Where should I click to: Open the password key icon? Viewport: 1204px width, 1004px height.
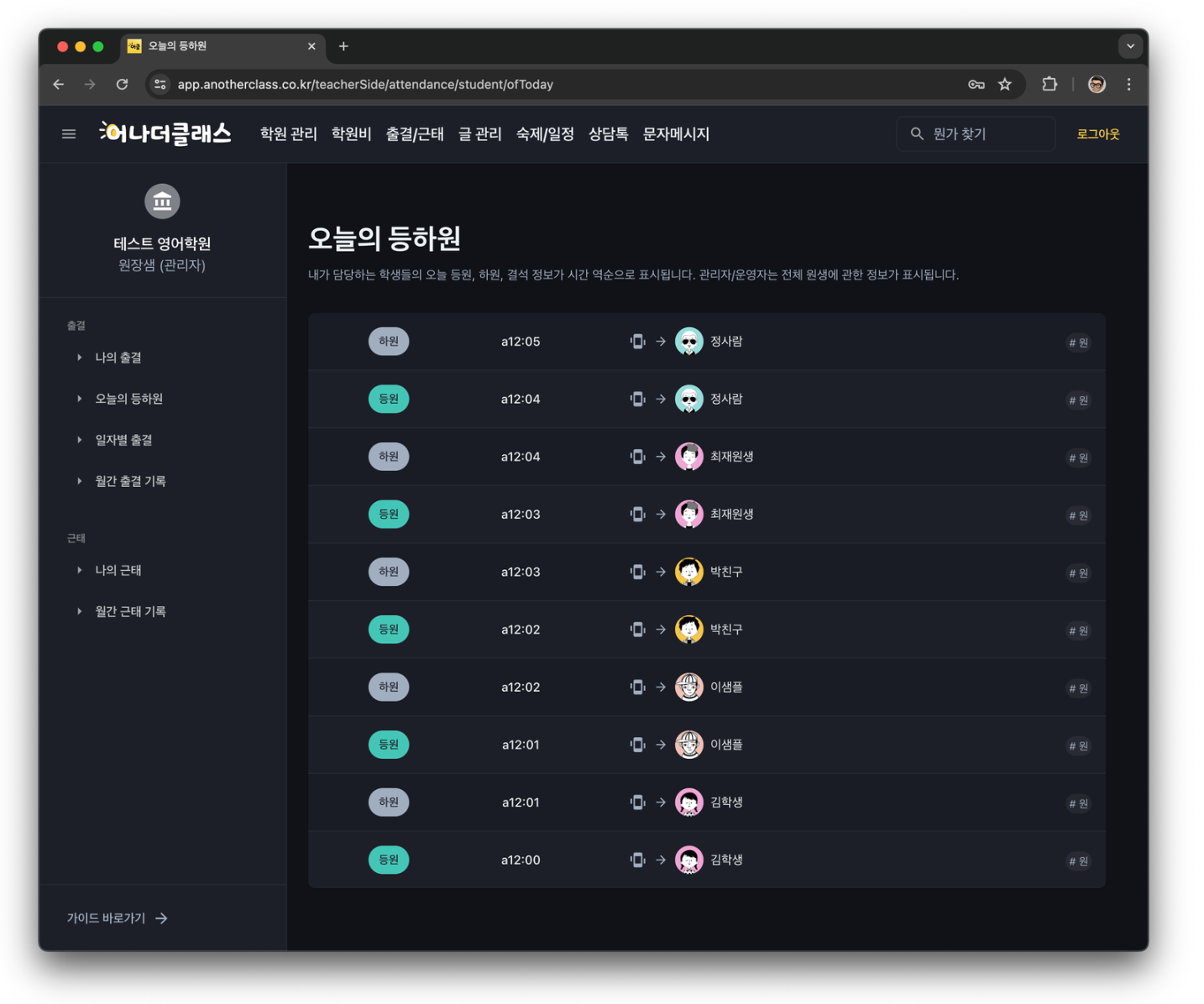click(x=976, y=84)
